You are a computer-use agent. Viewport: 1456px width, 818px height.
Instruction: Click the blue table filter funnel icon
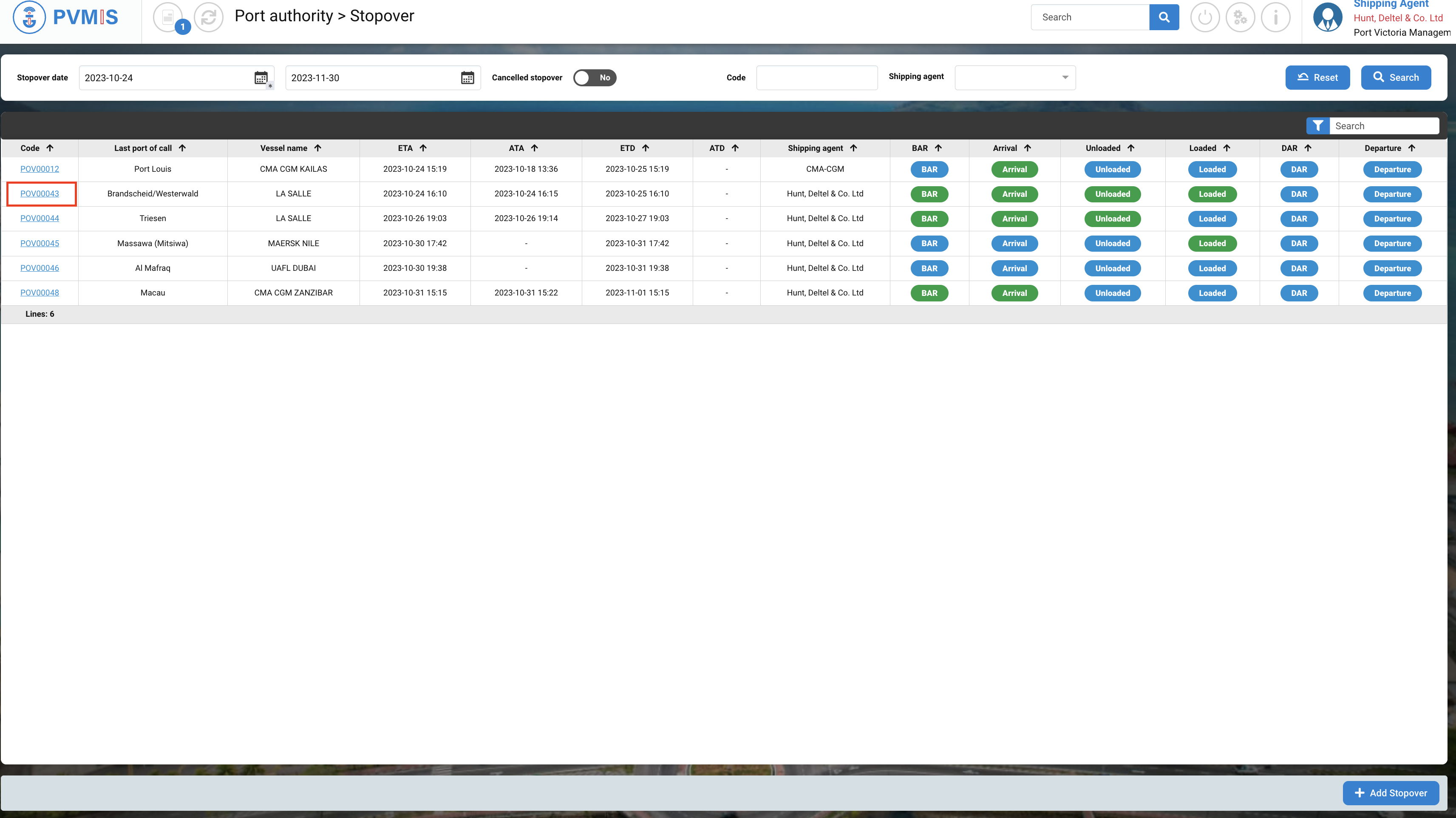pyautogui.click(x=1317, y=126)
